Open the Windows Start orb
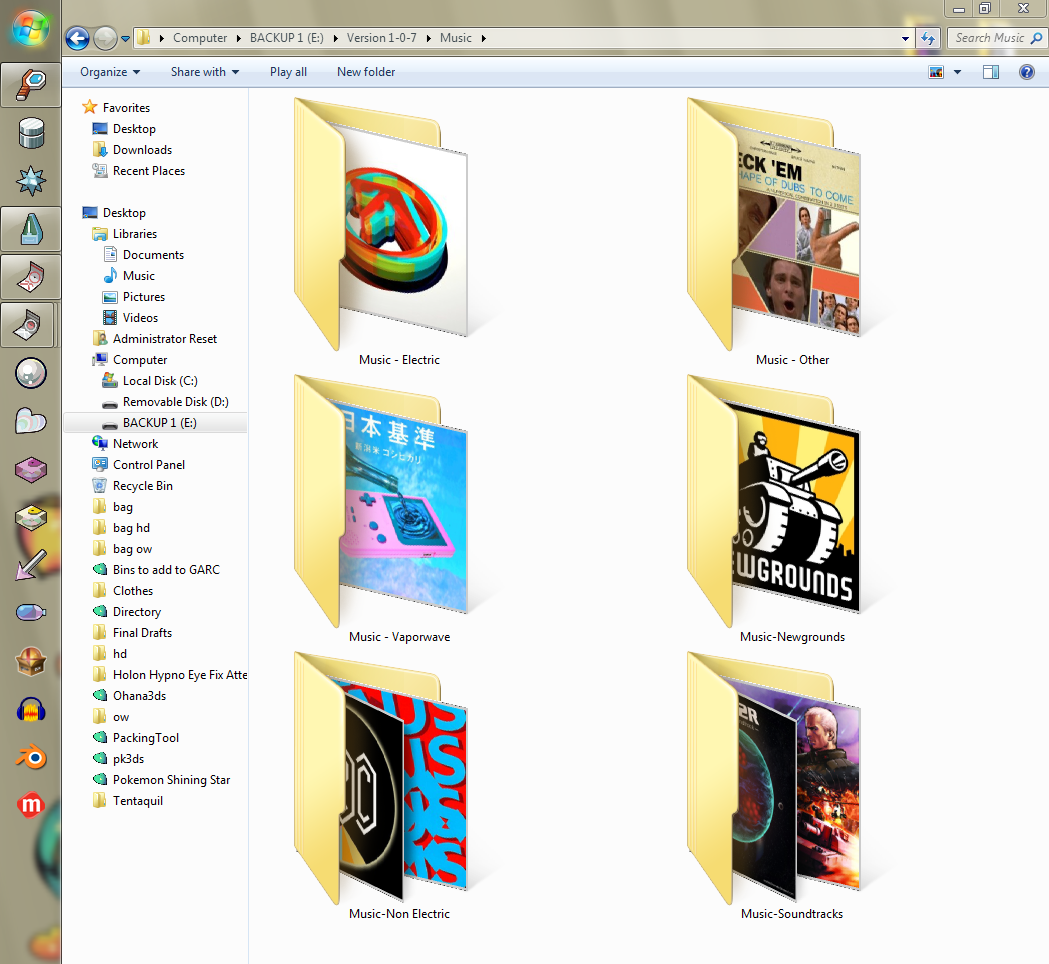1049x964 pixels. (x=30, y=28)
